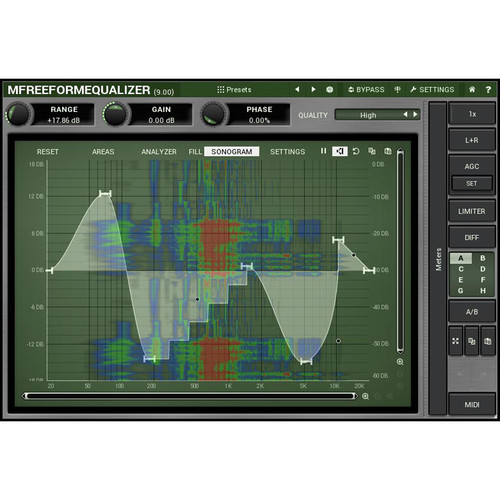Click the A/B compare button
The height and width of the screenshot is (500, 500).
click(x=472, y=312)
